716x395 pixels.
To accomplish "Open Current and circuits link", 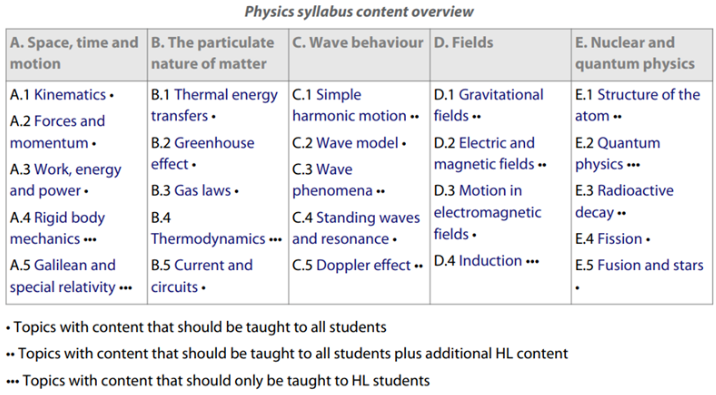I will (202, 276).
